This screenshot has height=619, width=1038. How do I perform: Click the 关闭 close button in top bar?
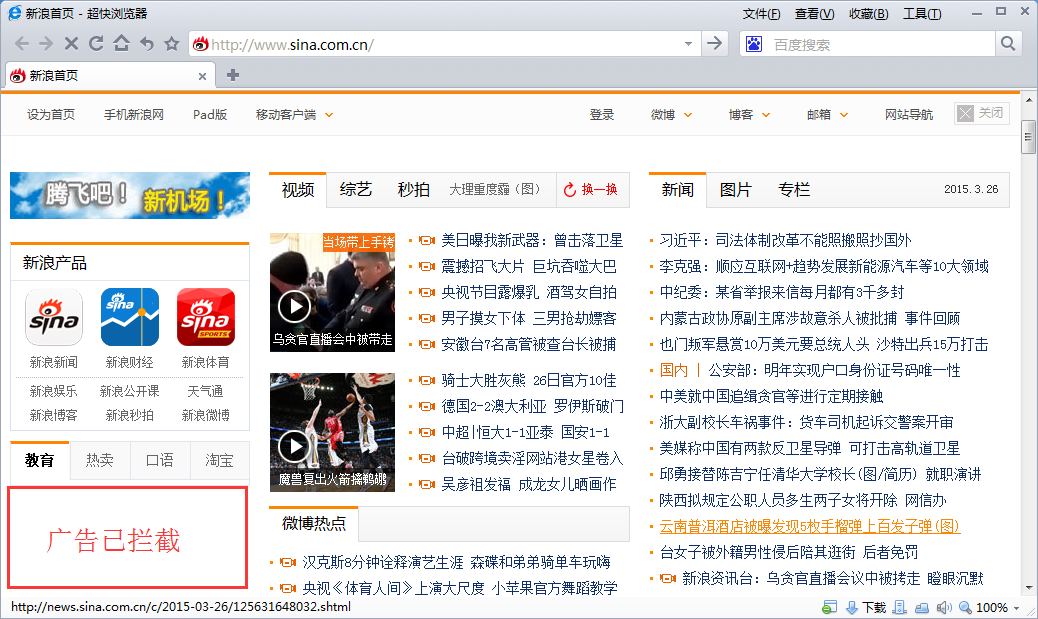click(982, 113)
